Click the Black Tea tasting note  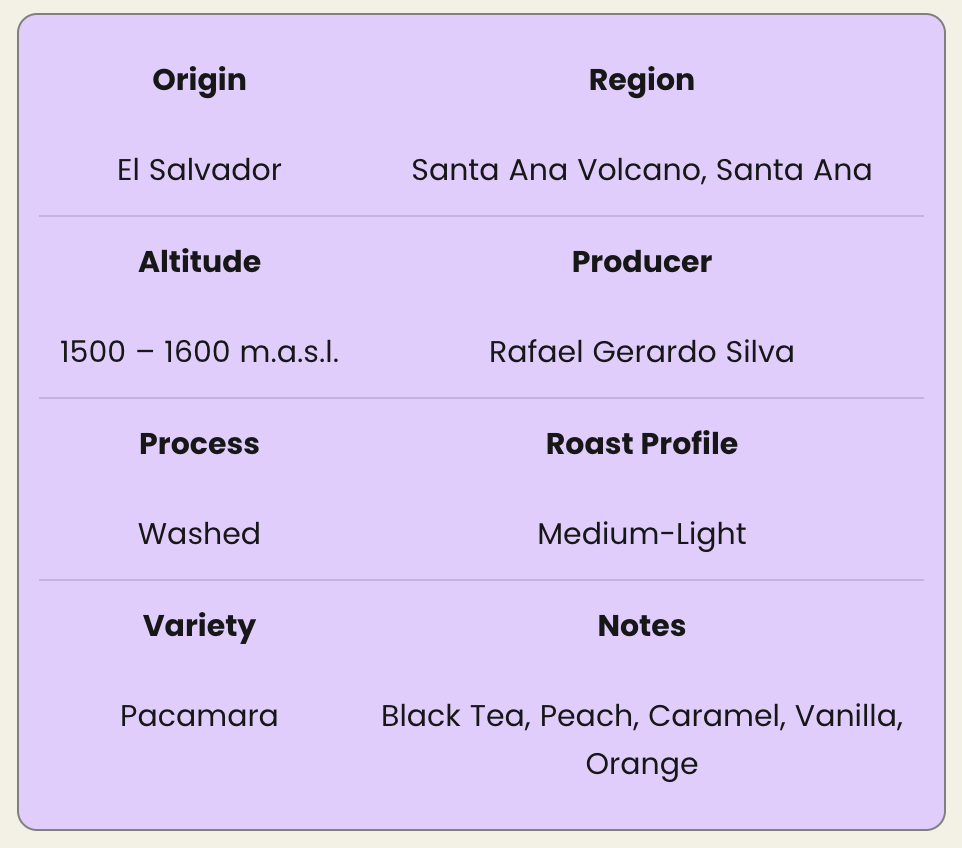click(452, 716)
